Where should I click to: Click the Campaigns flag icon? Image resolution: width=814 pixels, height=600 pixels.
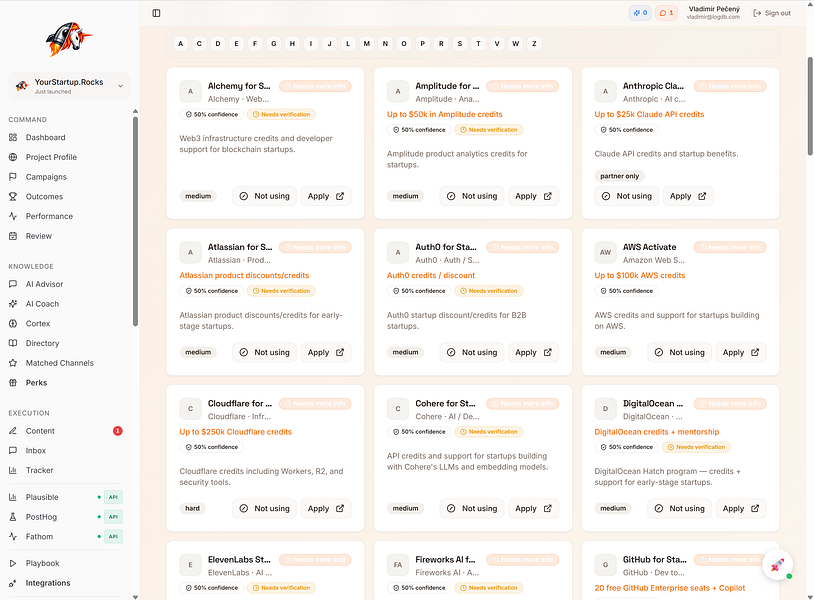coord(13,177)
